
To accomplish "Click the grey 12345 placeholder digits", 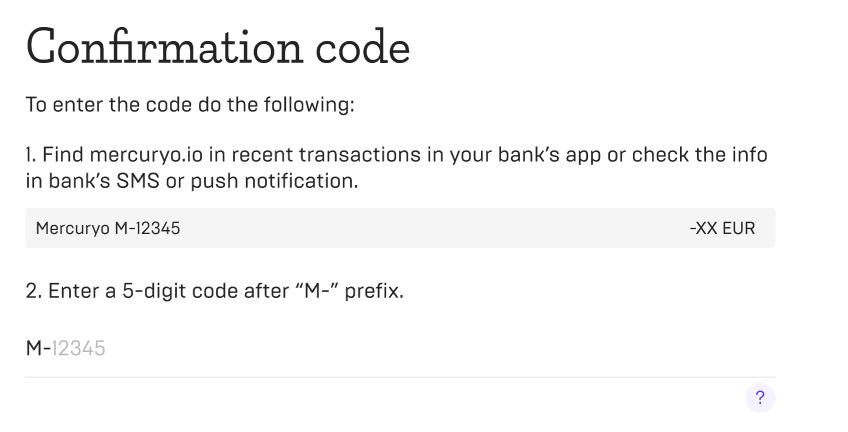I will [x=79, y=348].
